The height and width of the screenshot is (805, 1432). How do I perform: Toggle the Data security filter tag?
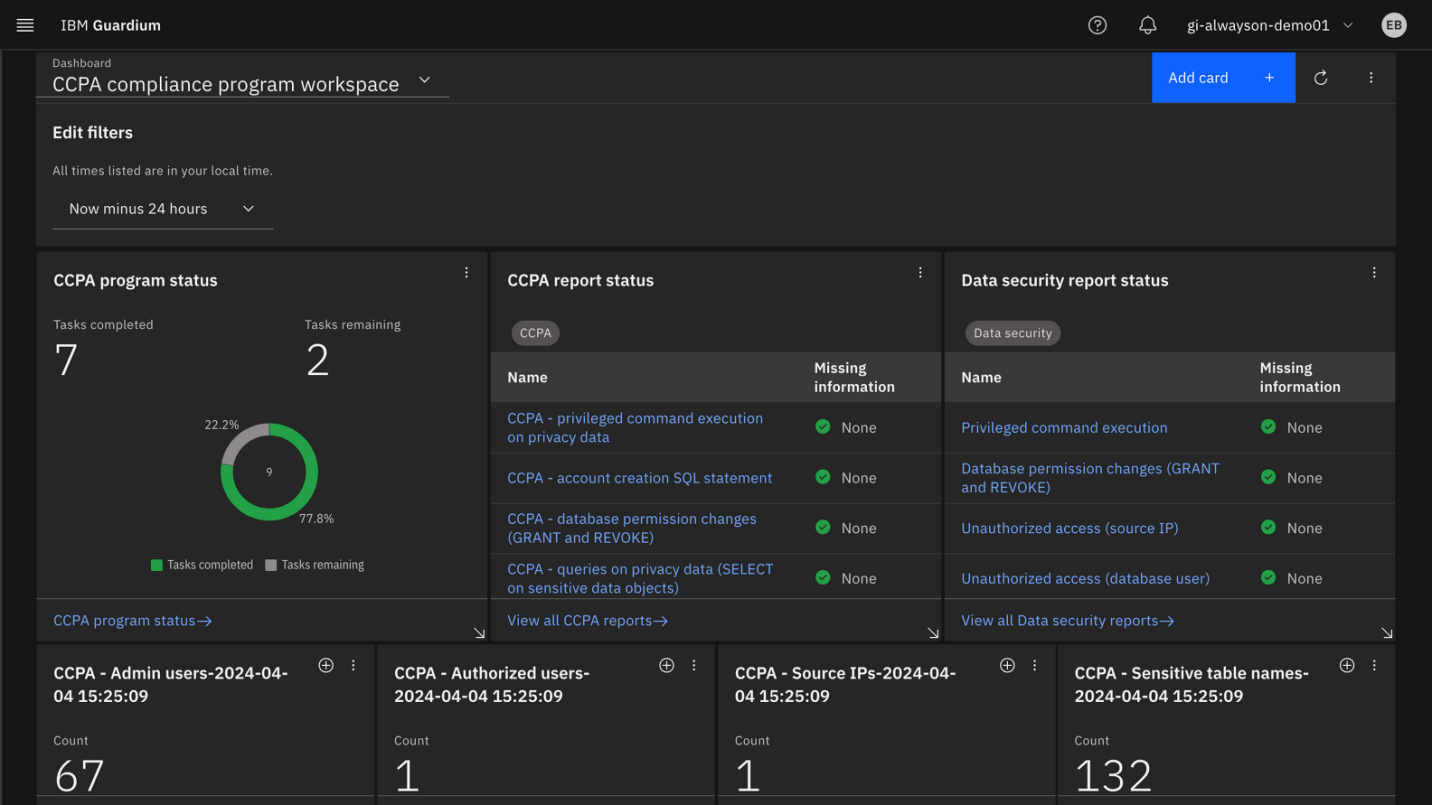(1013, 333)
